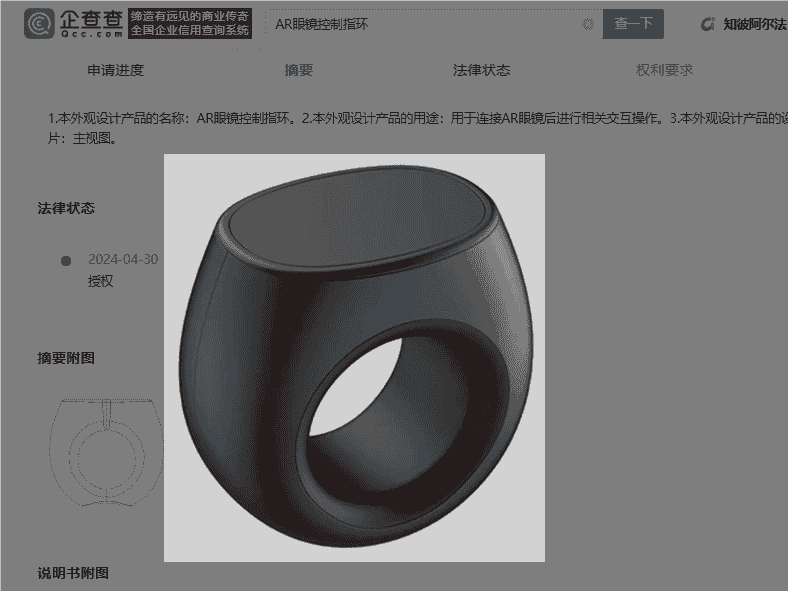This screenshot has width=788, height=591.
Task: Click the Qcc circular logo icon
Action: [39, 23]
